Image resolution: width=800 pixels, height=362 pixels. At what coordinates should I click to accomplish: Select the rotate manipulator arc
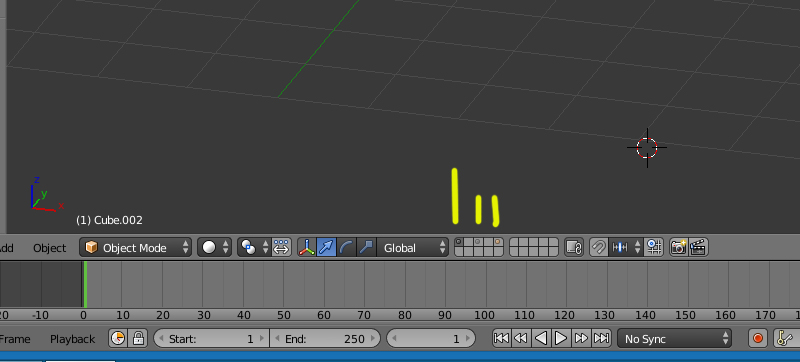tap(346, 247)
